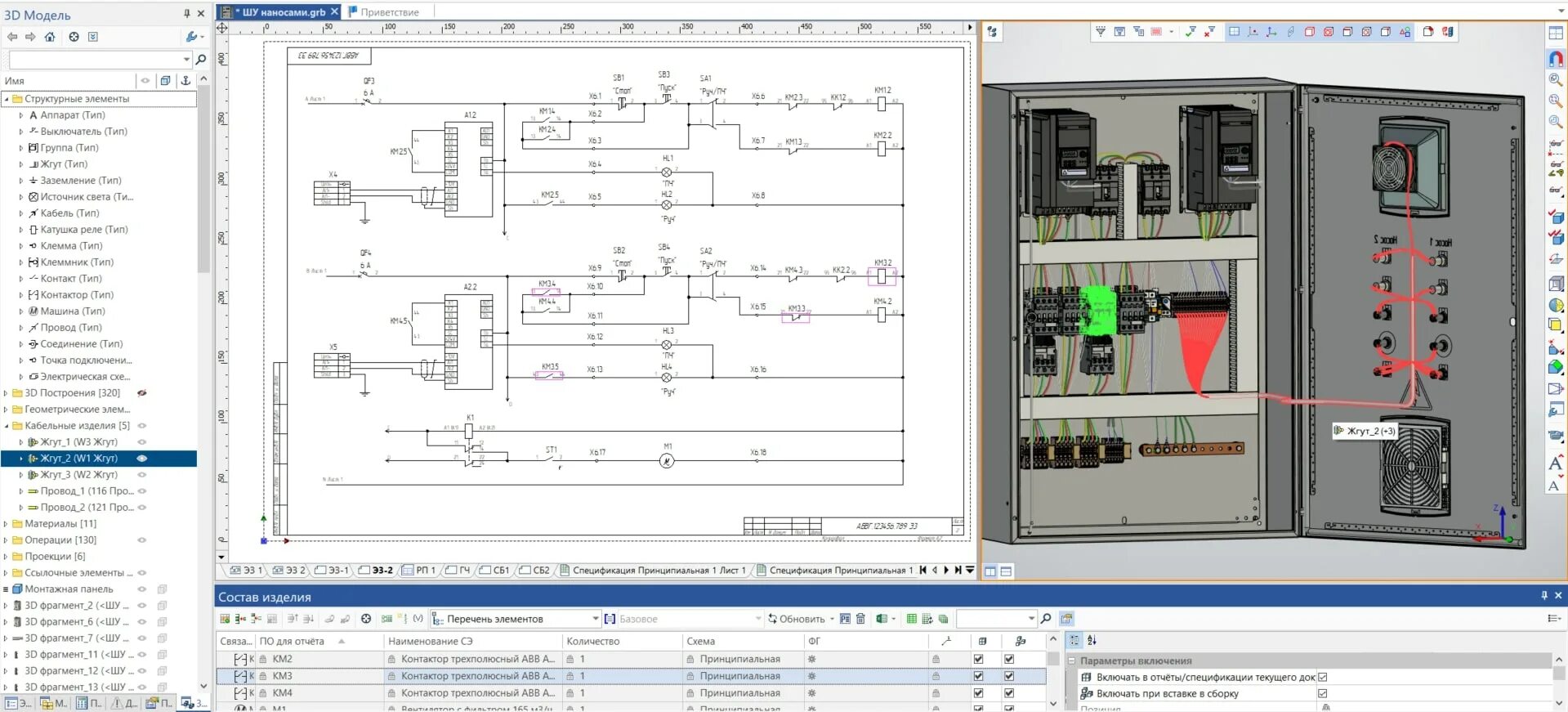Select the ГЧ sheet tab
Viewport: 1568px width, 712px height.
458,571
